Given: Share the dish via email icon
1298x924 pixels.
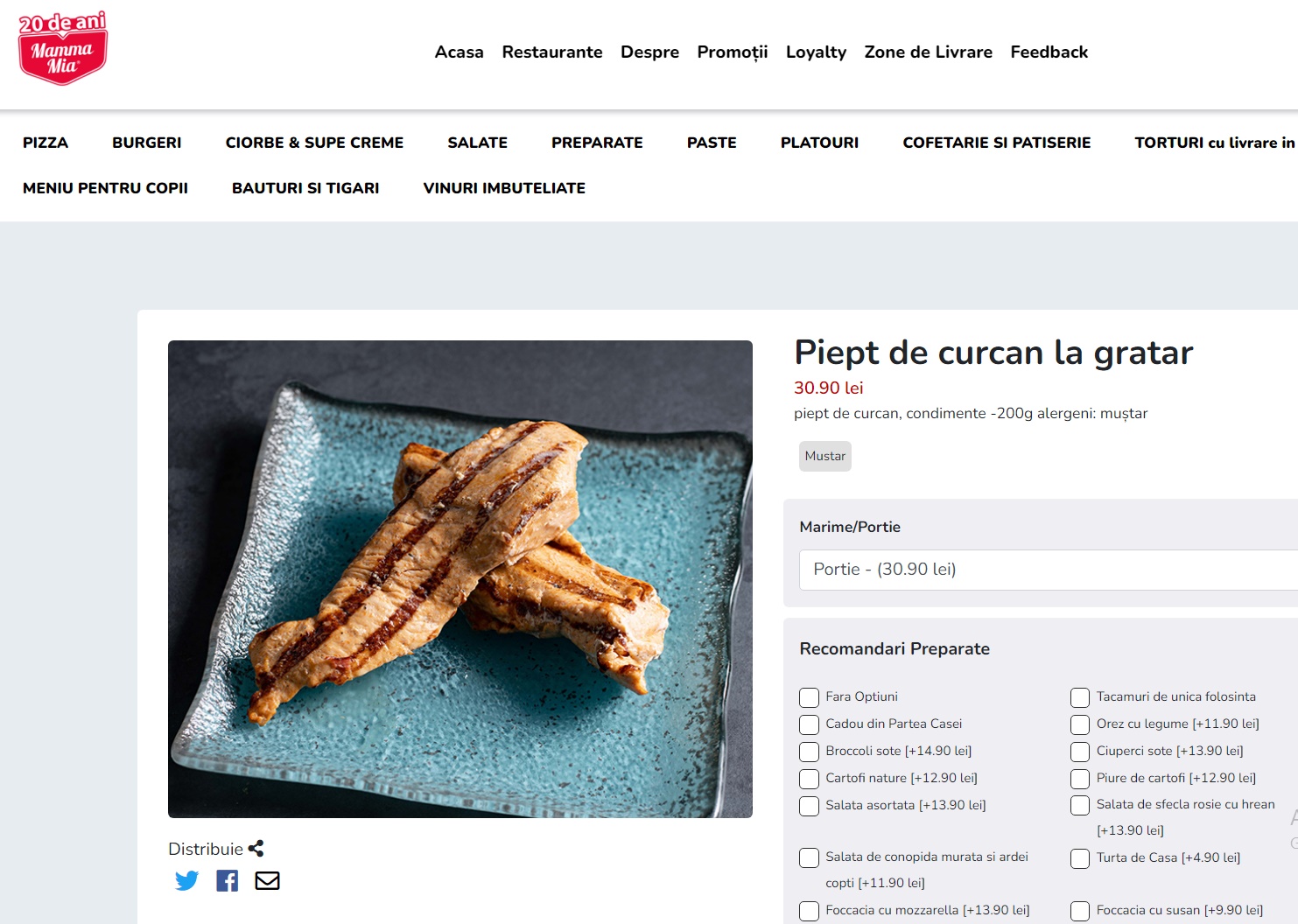Looking at the screenshot, I should pos(267,880).
